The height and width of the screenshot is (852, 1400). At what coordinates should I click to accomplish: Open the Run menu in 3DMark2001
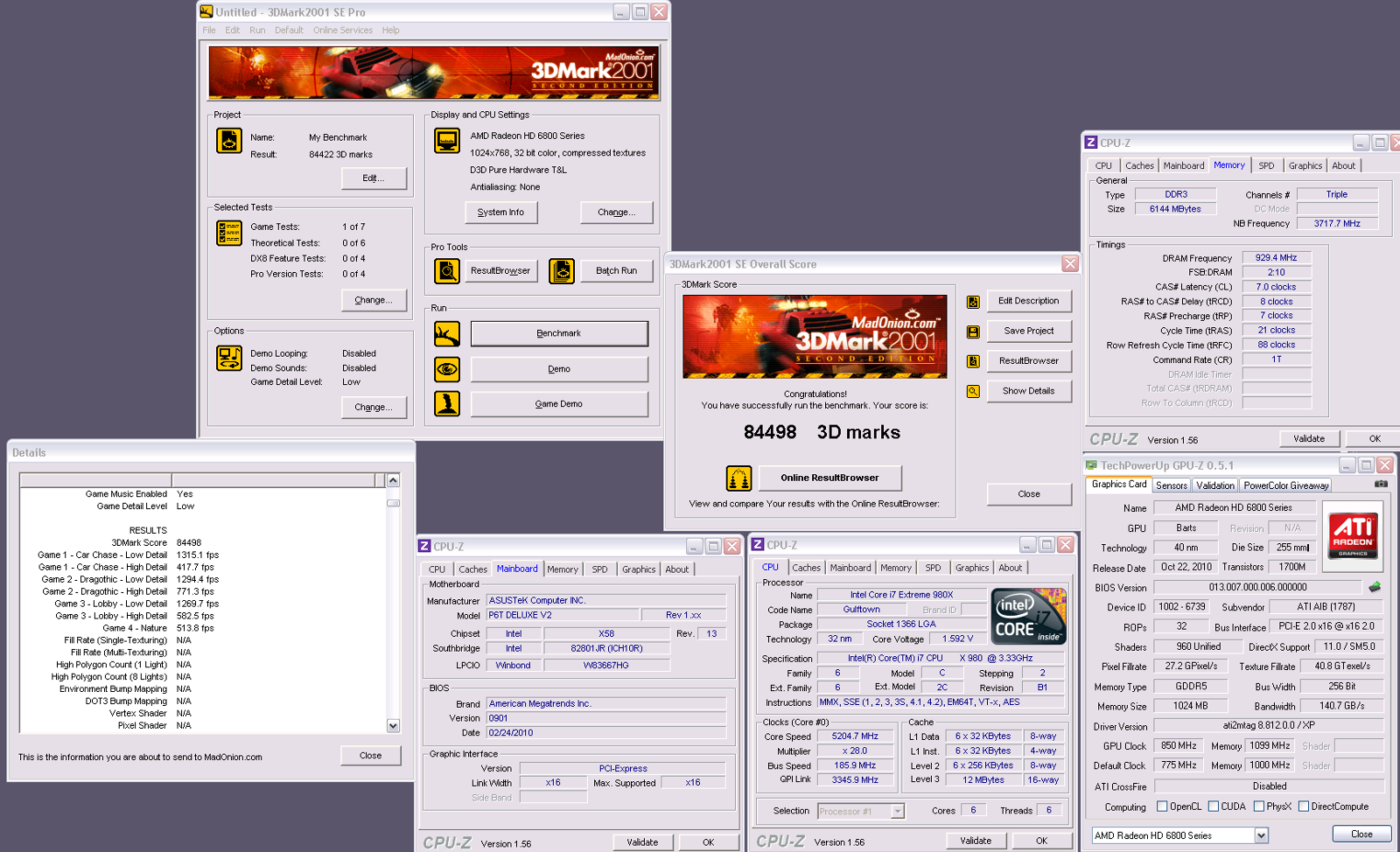[257, 30]
